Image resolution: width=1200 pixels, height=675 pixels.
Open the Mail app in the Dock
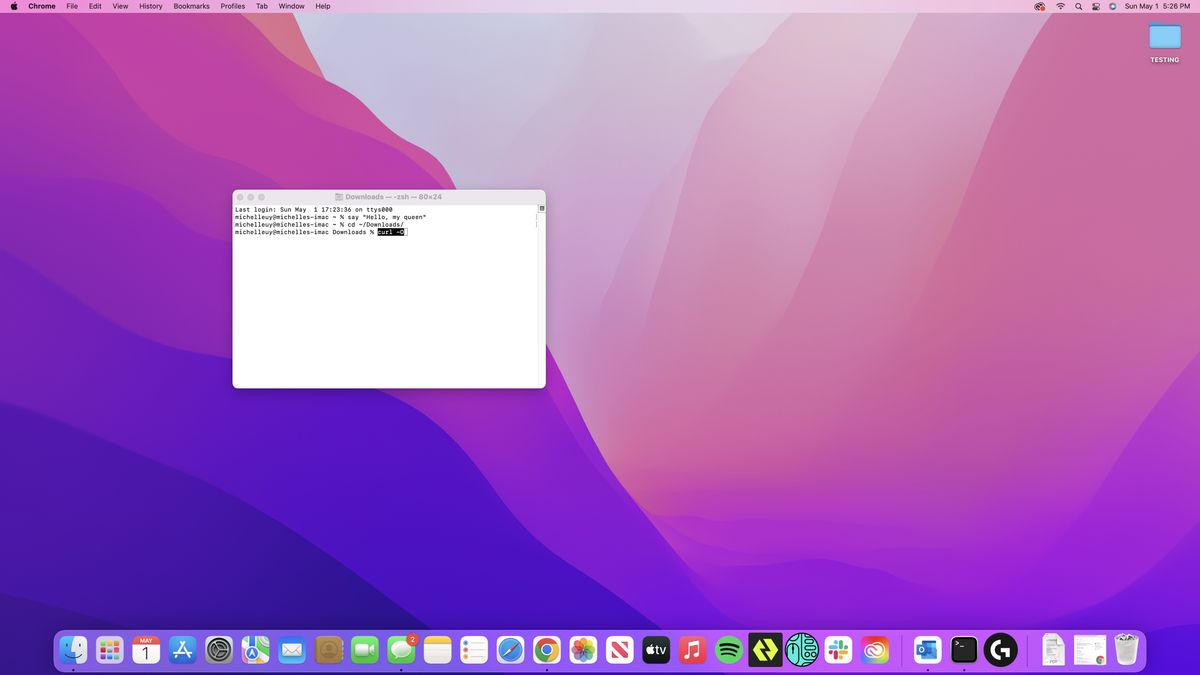click(x=292, y=650)
